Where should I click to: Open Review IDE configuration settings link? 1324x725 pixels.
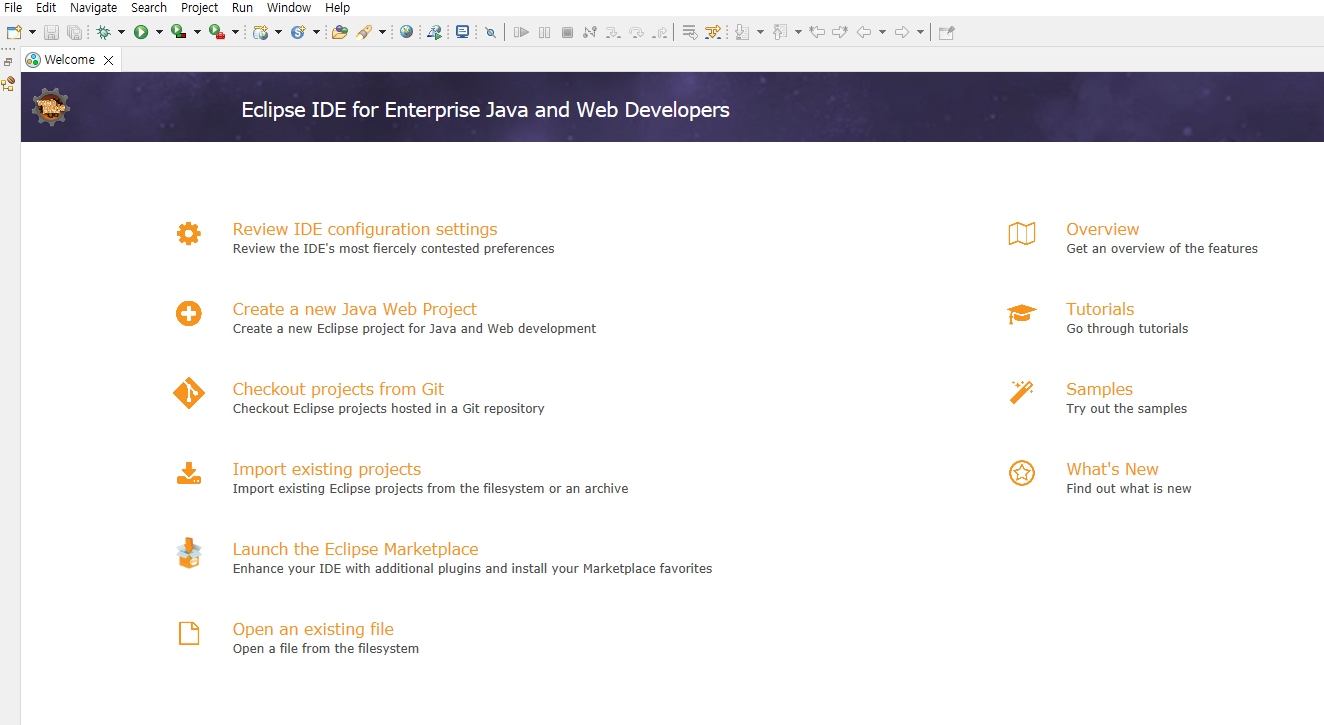pos(365,229)
